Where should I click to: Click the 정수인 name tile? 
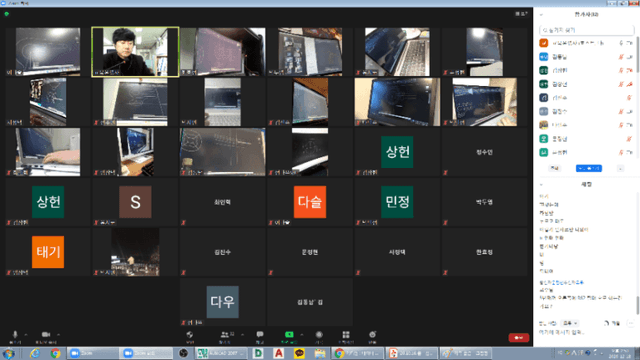(x=484, y=152)
